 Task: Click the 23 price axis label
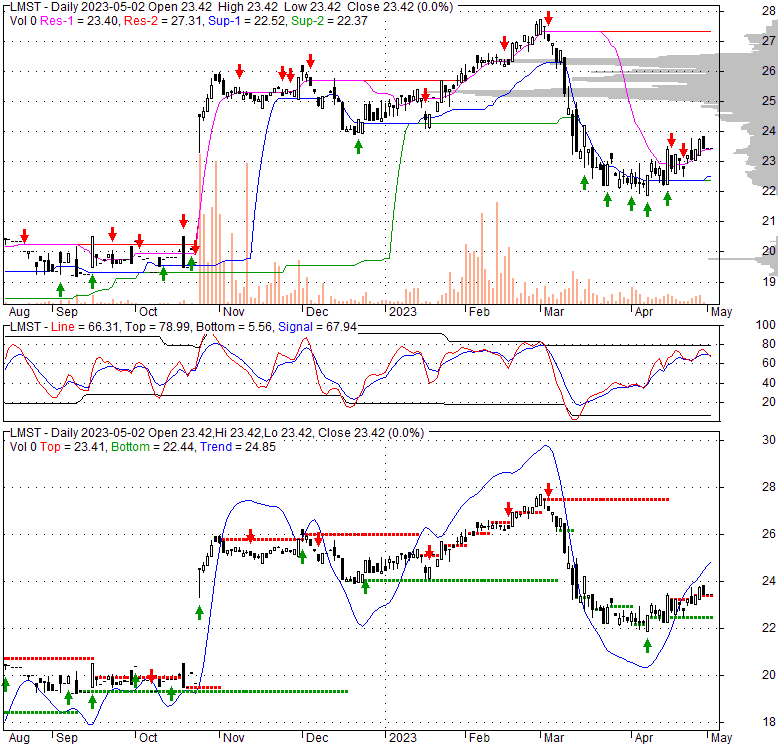tap(769, 161)
